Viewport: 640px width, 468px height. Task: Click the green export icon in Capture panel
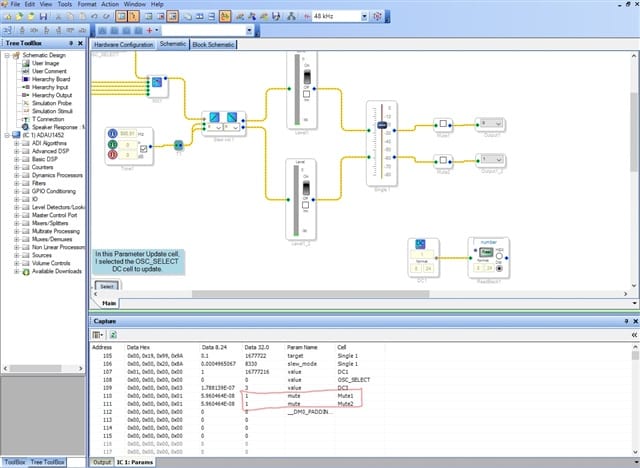click(x=113, y=335)
